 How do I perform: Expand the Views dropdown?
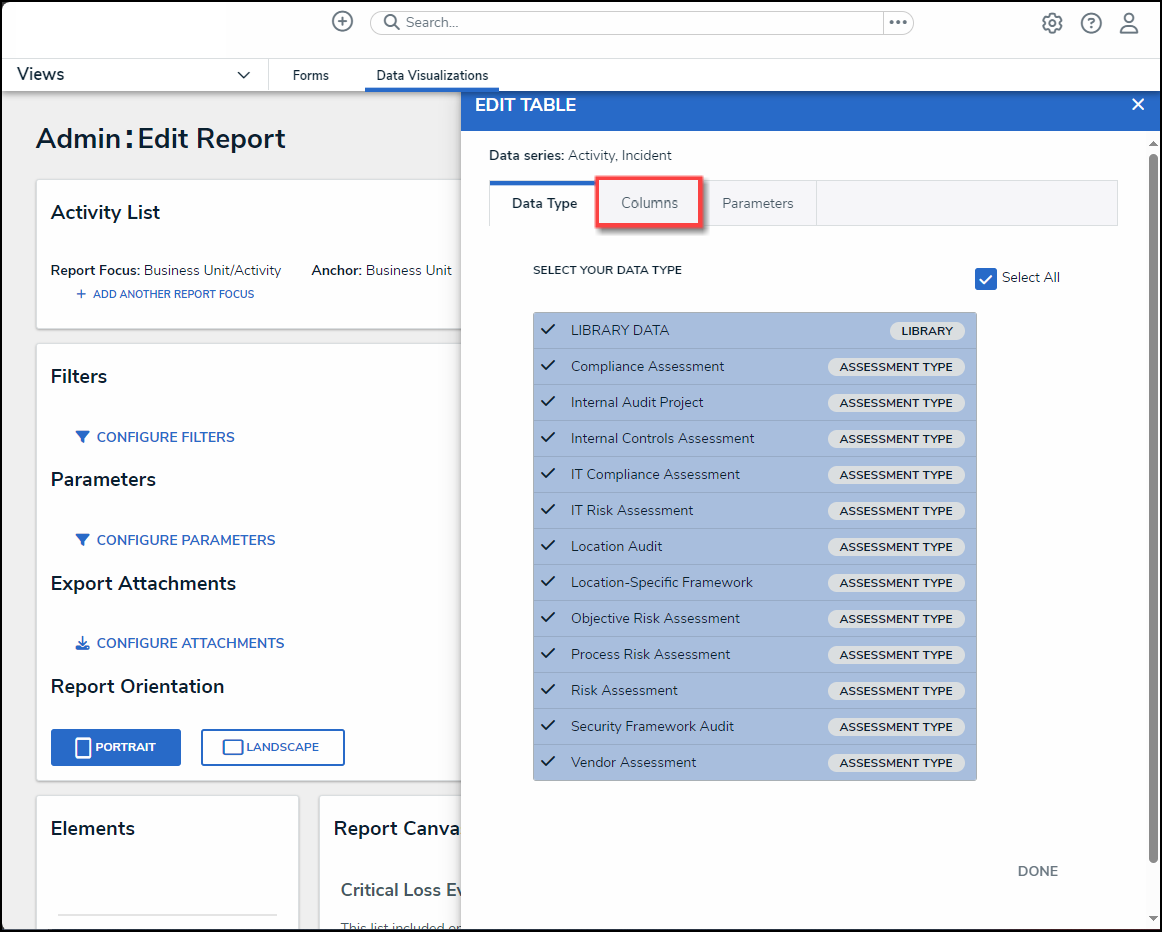click(x=243, y=75)
